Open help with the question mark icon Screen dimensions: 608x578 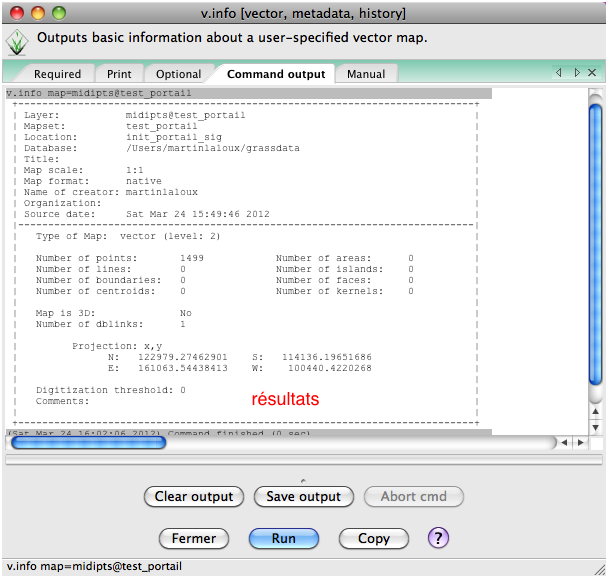coord(438,538)
